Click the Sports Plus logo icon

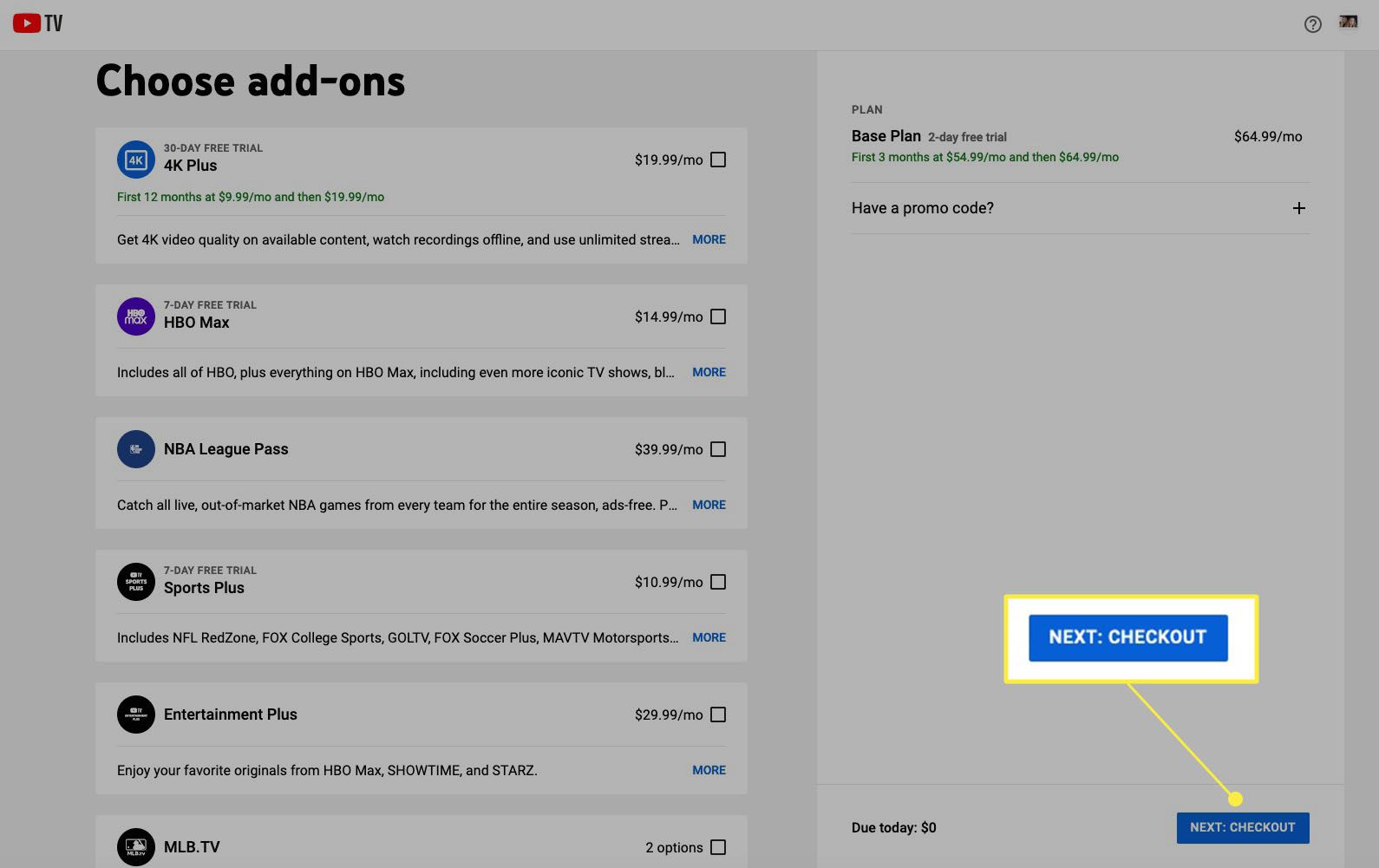[136, 582]
